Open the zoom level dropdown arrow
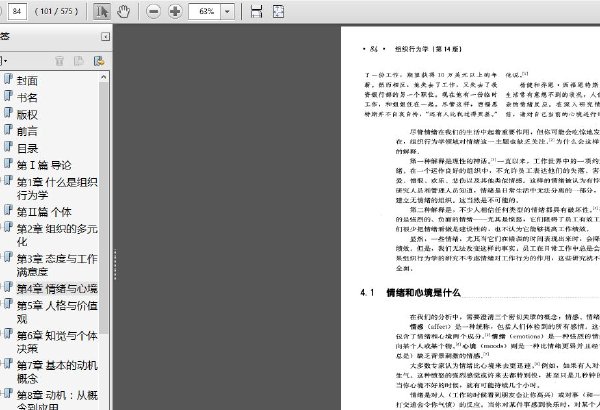This screenshot has height=410, width=600. pyautogui.click(x=227, y=11)
